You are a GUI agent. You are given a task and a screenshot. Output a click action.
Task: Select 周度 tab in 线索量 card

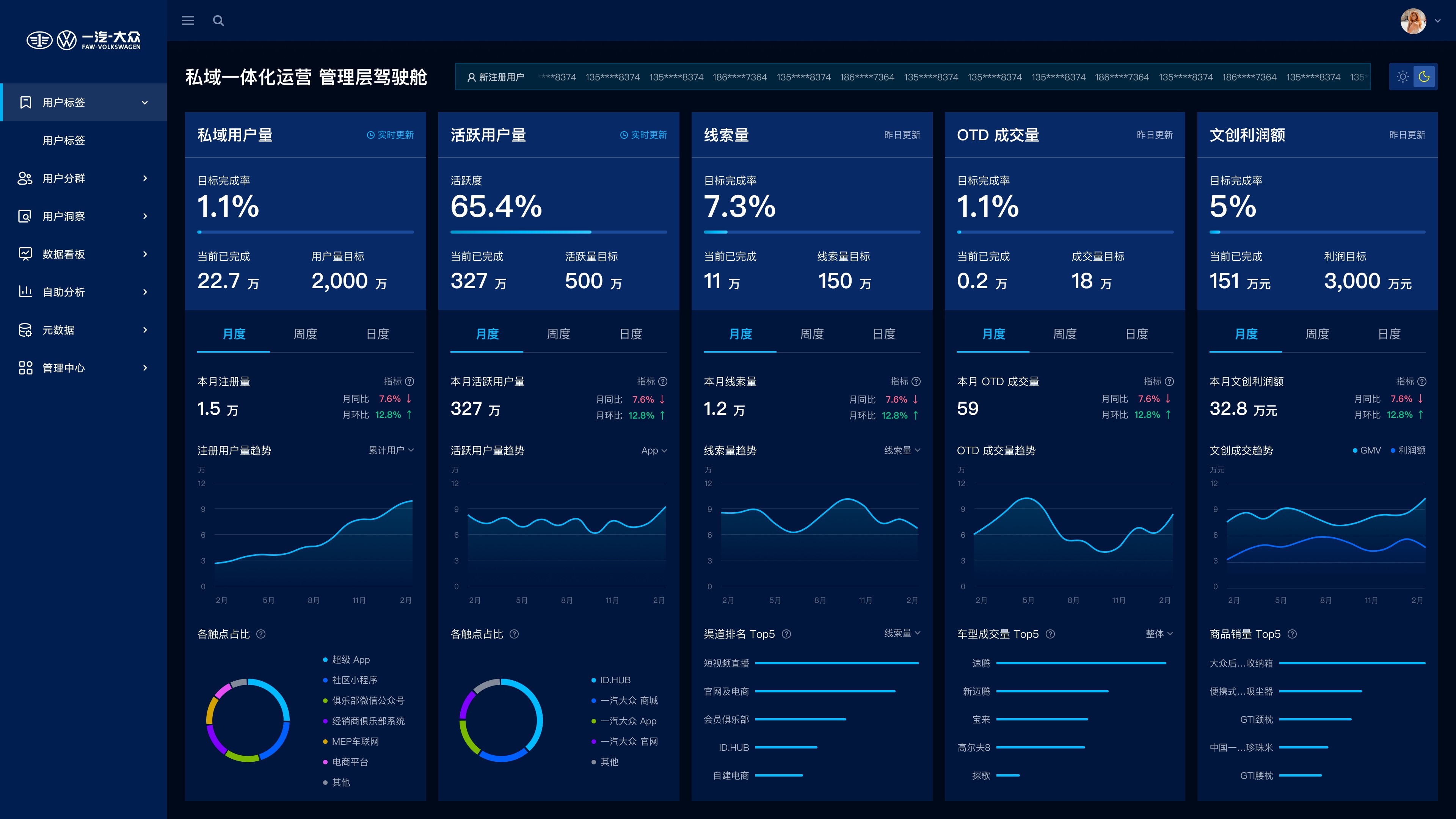click(x=812, y=334)
